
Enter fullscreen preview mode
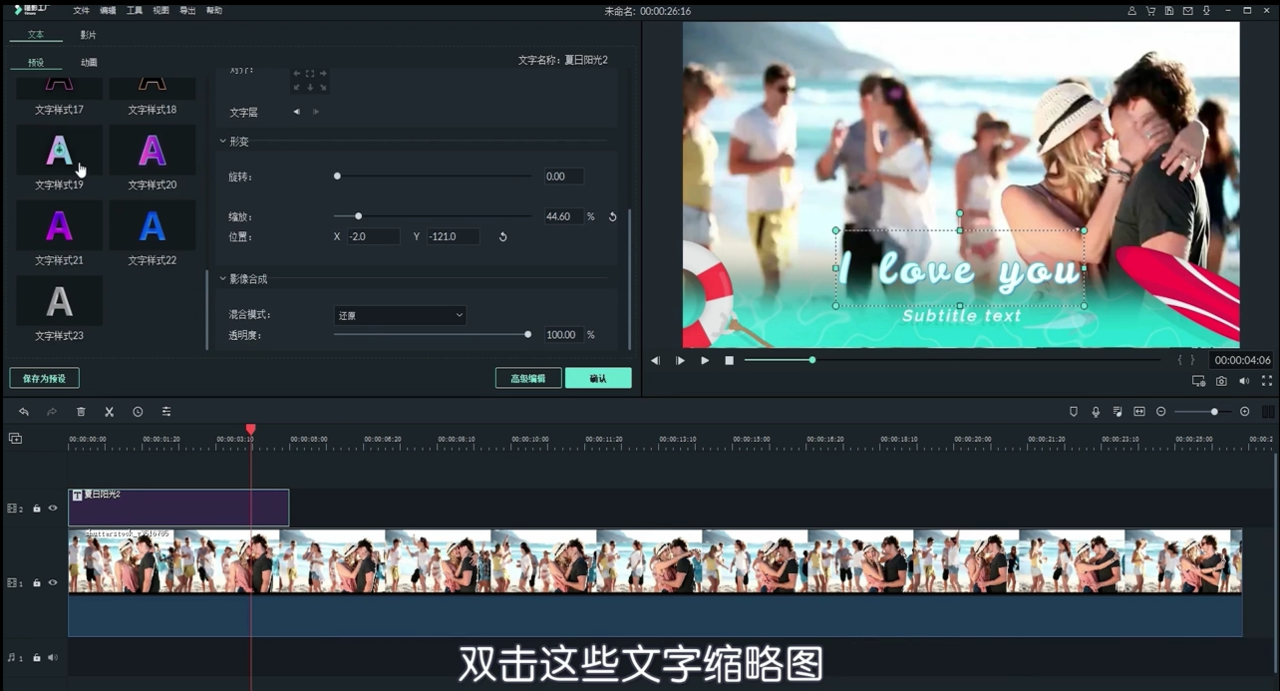coord(1267,381)
